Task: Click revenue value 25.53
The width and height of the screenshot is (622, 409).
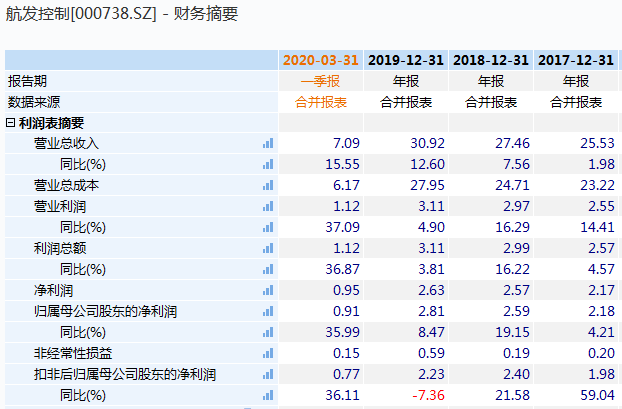Action: [597, 143]
